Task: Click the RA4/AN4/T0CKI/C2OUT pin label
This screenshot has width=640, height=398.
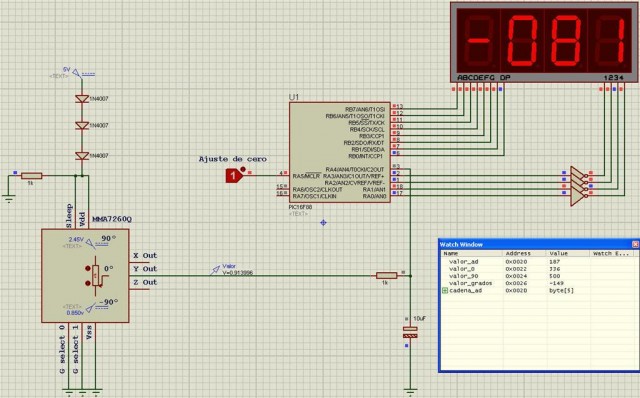Action: point(355,169)
